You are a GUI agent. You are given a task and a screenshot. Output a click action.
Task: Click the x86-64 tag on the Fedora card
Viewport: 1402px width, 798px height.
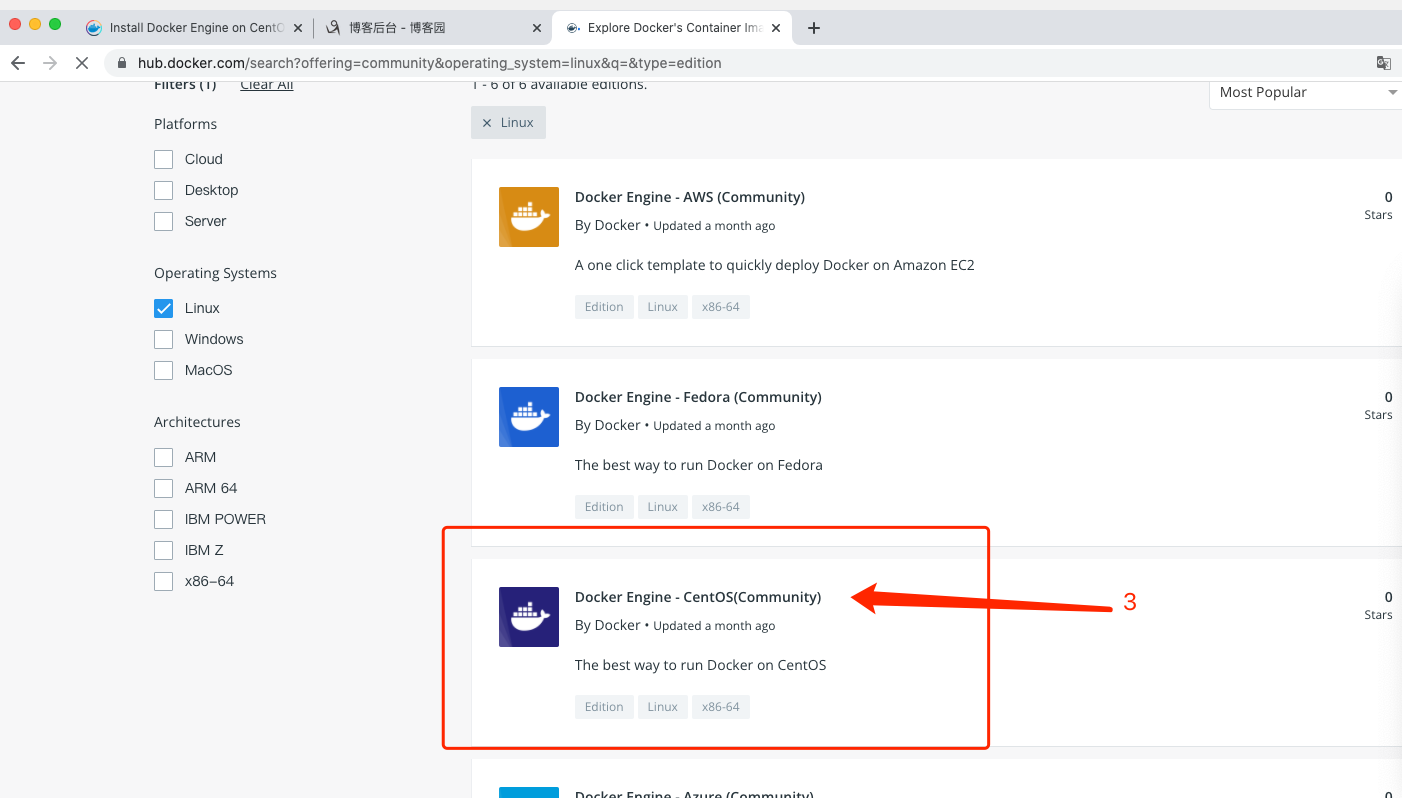[721, 507]
